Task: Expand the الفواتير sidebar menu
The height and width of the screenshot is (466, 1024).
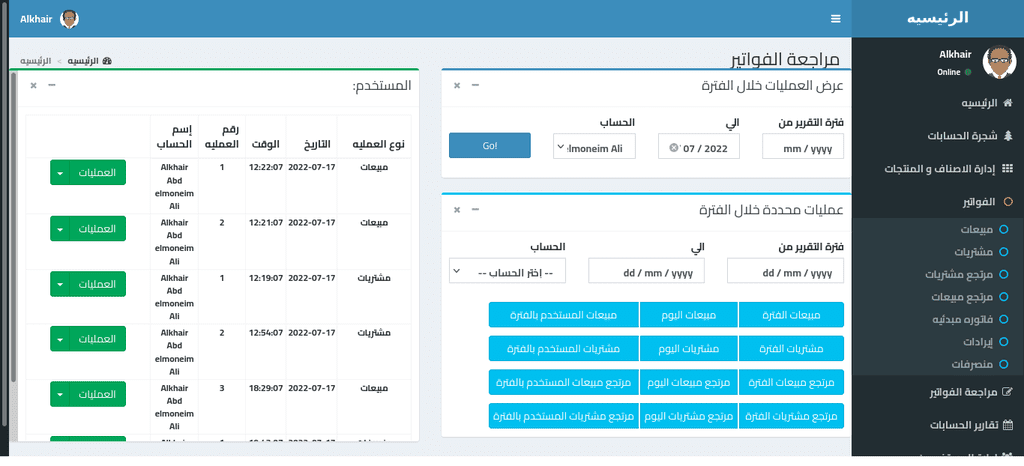Action: pos(938,202)
